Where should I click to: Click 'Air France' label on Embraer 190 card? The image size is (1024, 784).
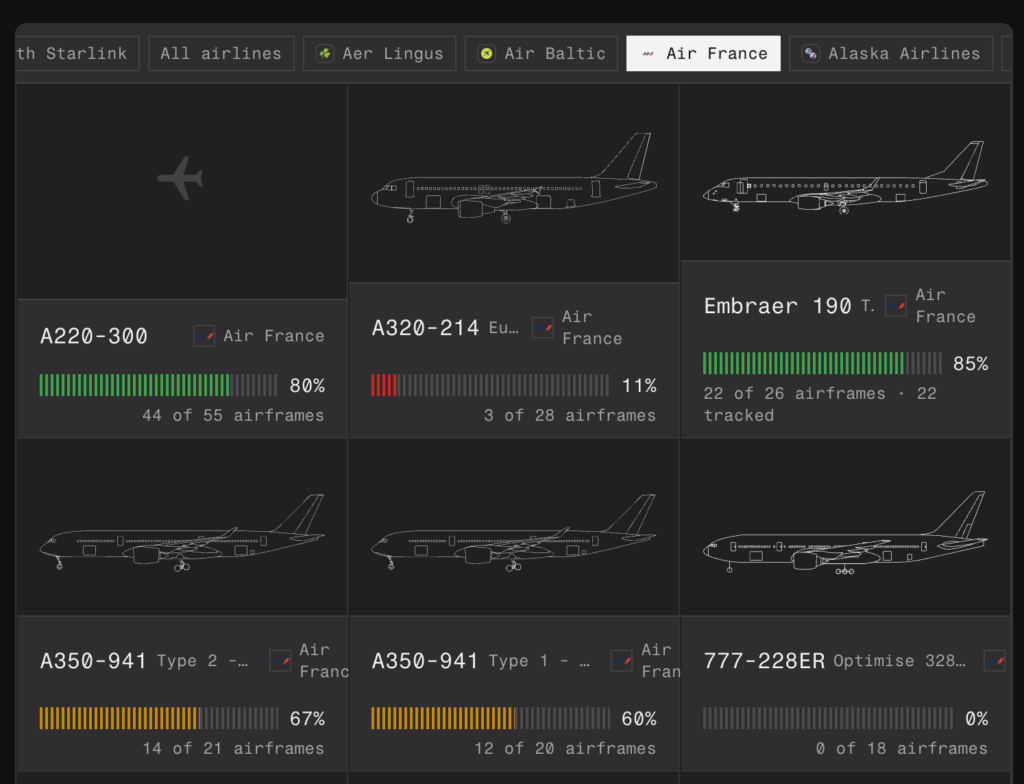(x=945, y=305)
